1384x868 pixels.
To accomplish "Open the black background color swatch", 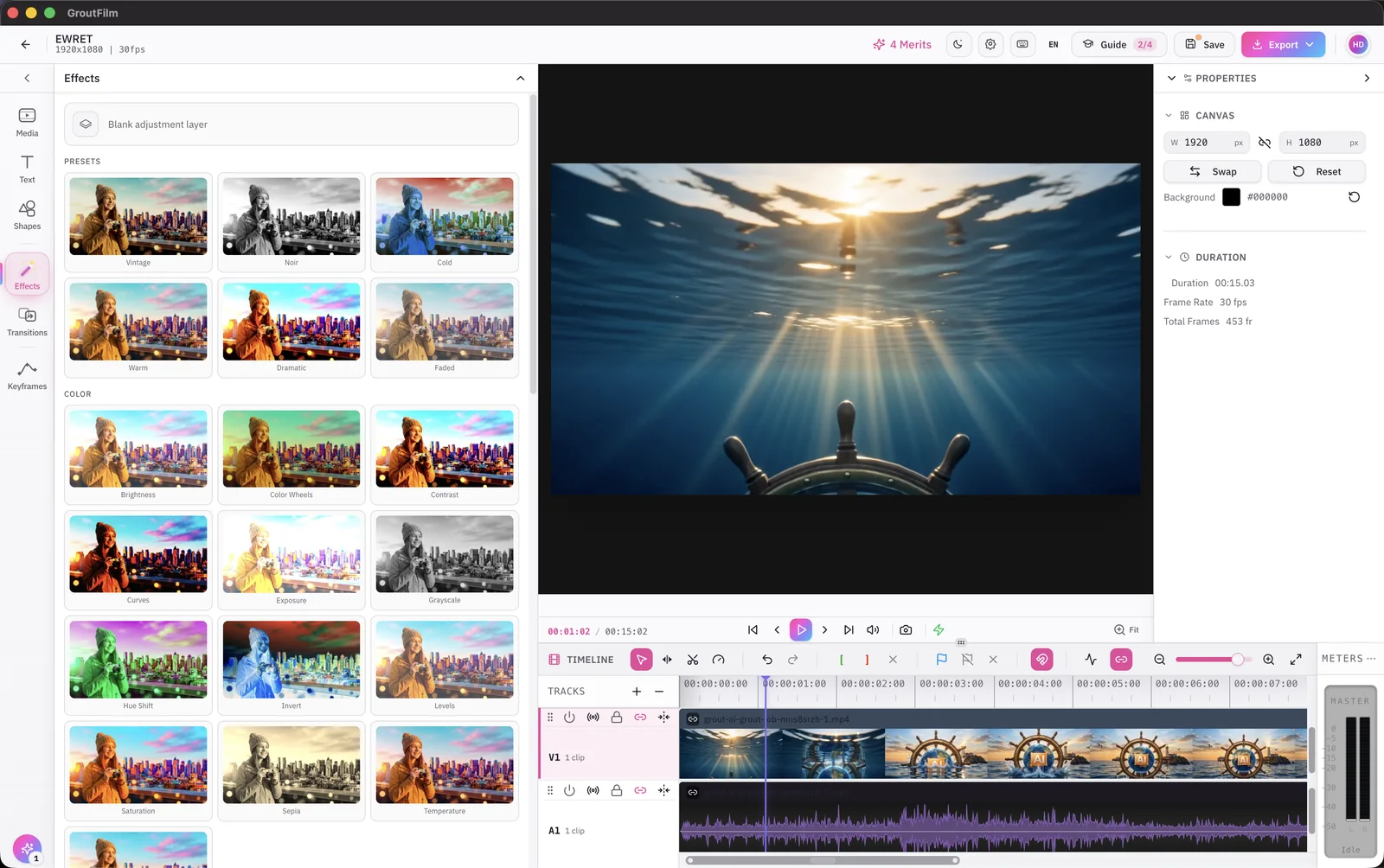I will (x=1231, y=197).
